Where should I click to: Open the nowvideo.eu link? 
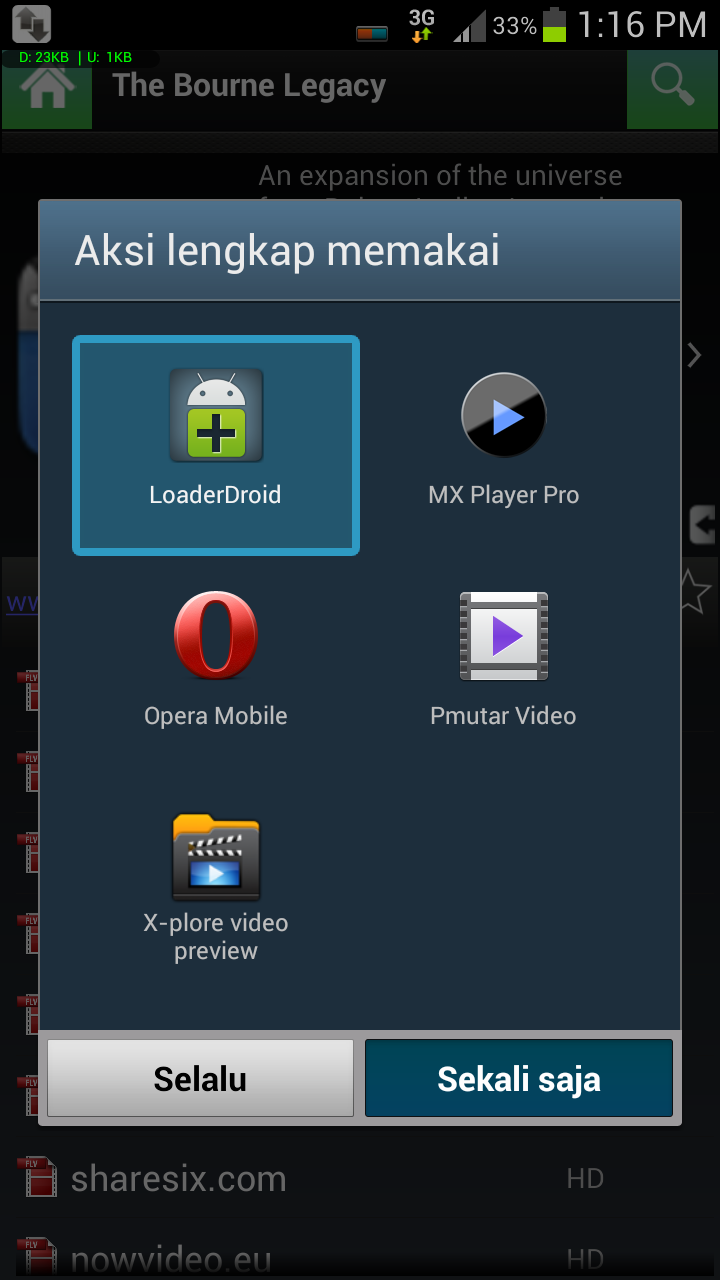pyautogui.click(x=170, y=1259)
